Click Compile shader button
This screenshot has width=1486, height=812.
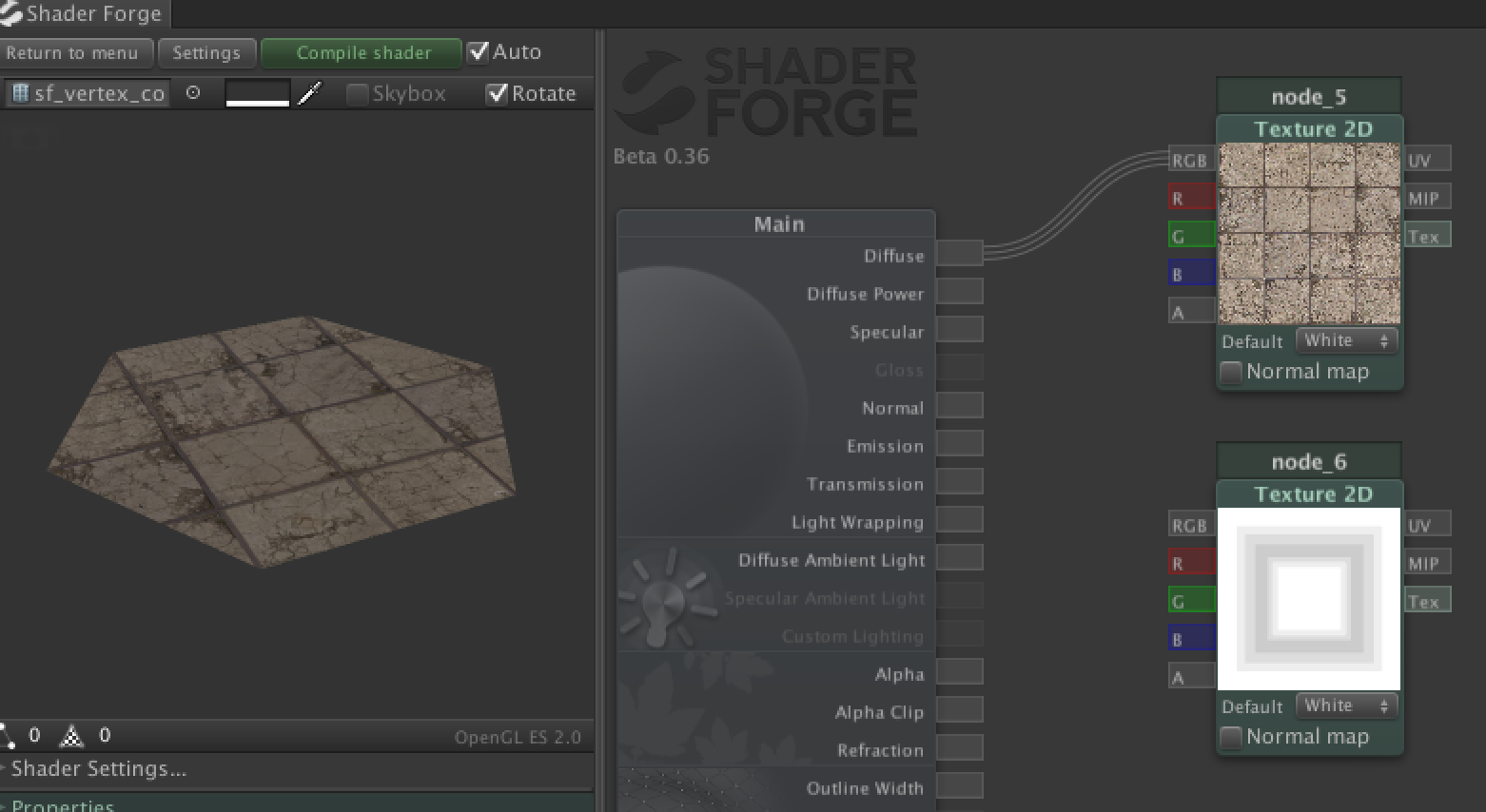click(x=362, y=53)
